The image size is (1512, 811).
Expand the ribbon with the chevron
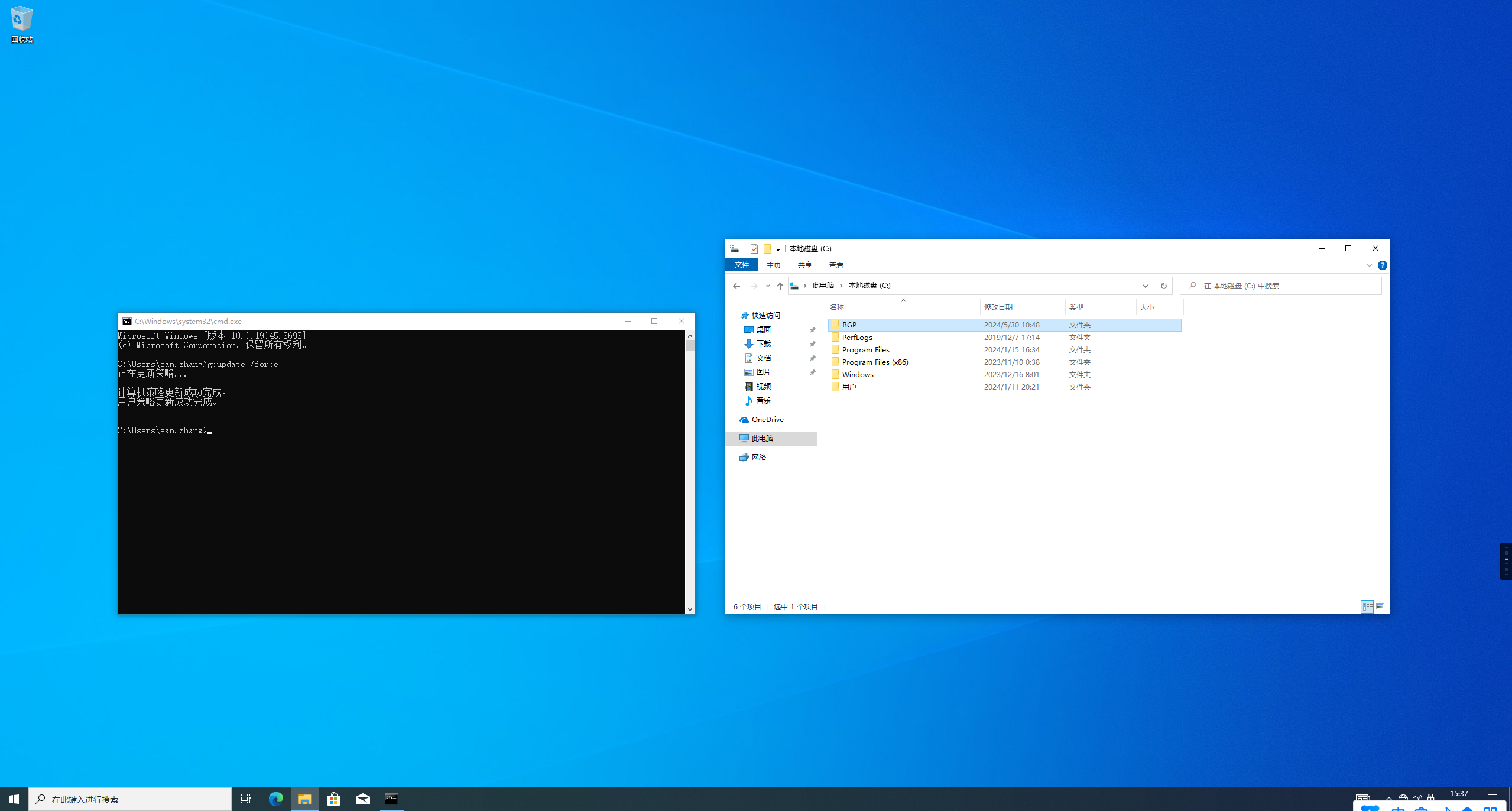point(1369,265)
